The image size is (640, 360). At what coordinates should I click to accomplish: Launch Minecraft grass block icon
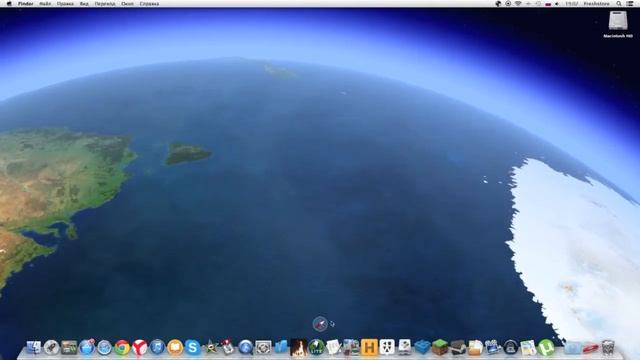click(440, 347)
